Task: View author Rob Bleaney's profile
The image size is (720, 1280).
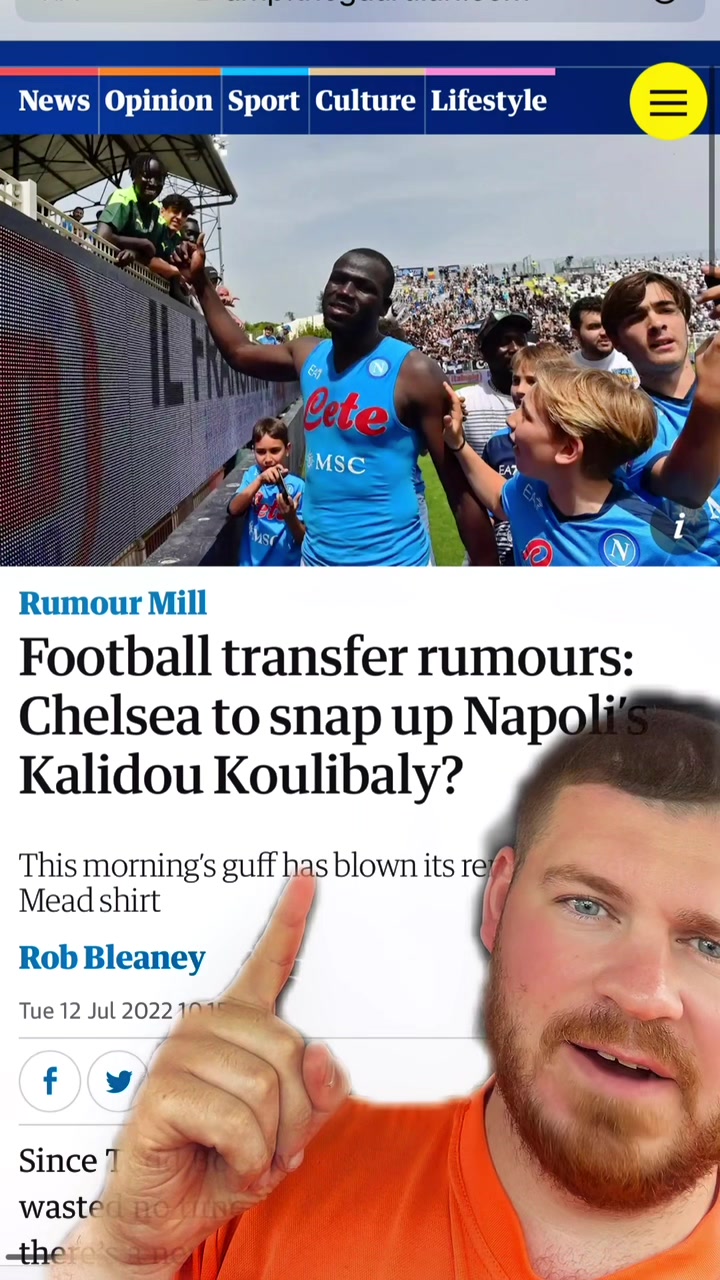Action: pos(112,957)
